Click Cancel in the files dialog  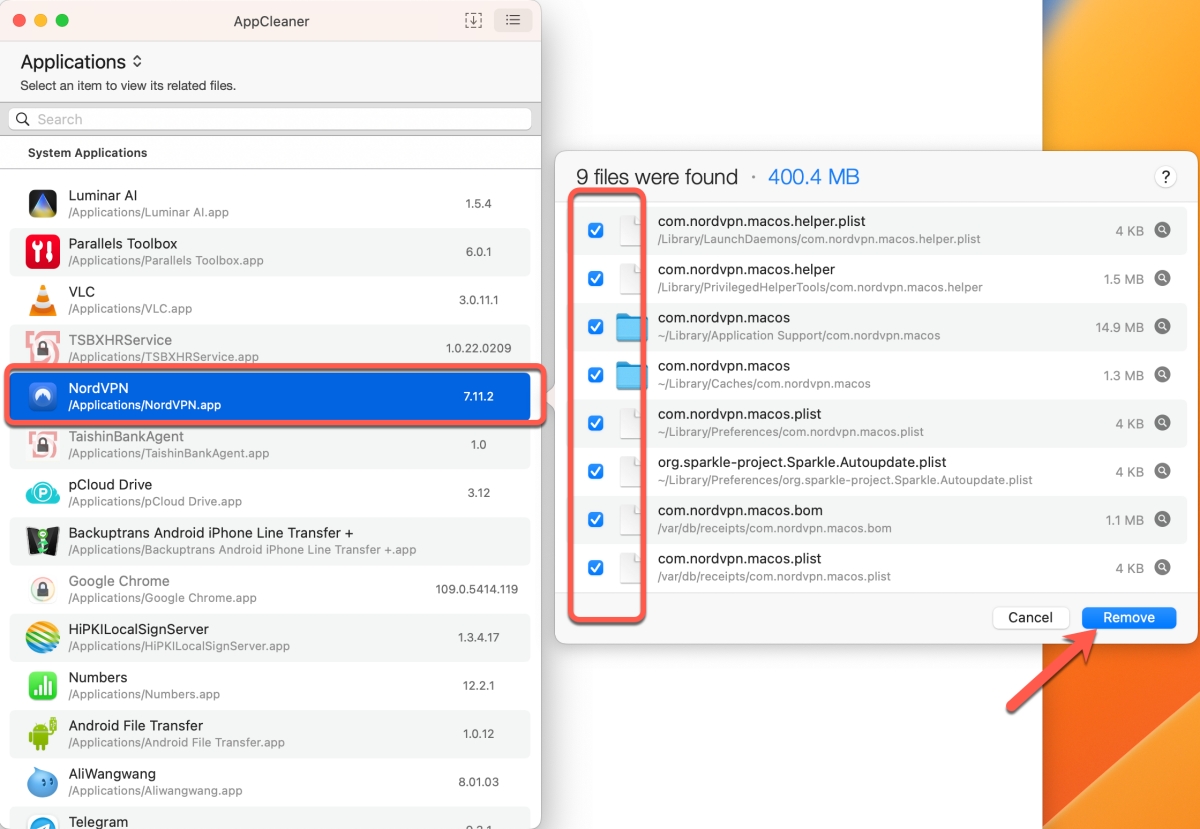pos(1030,618)
